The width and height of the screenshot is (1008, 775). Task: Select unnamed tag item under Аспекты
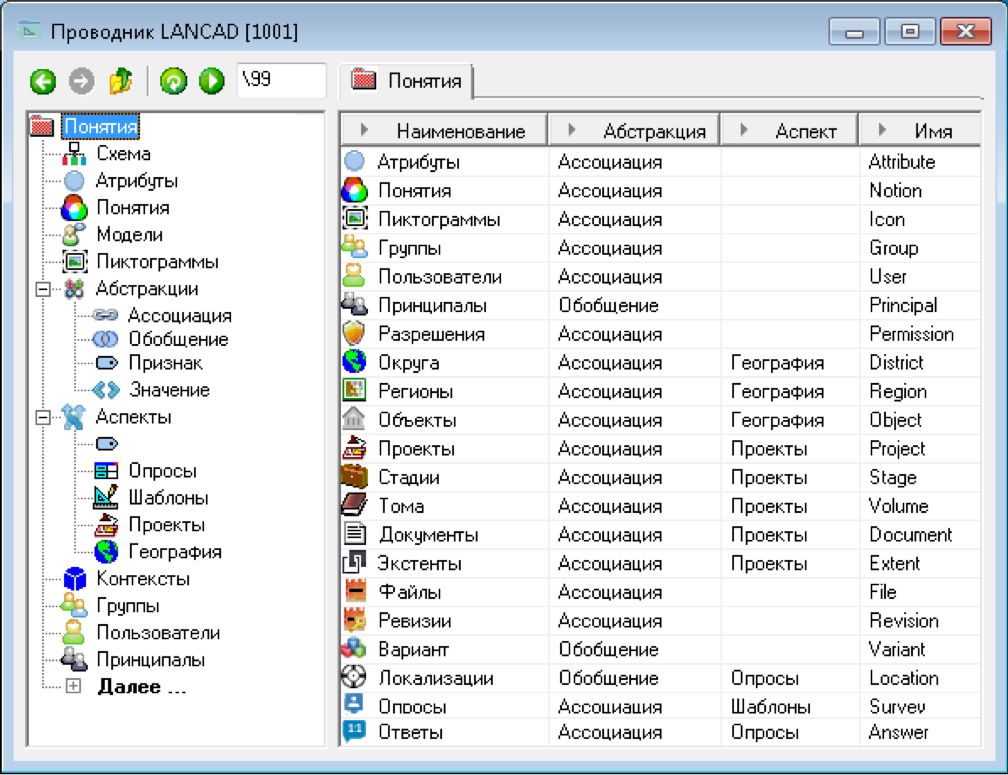click(x=107, y=443)
